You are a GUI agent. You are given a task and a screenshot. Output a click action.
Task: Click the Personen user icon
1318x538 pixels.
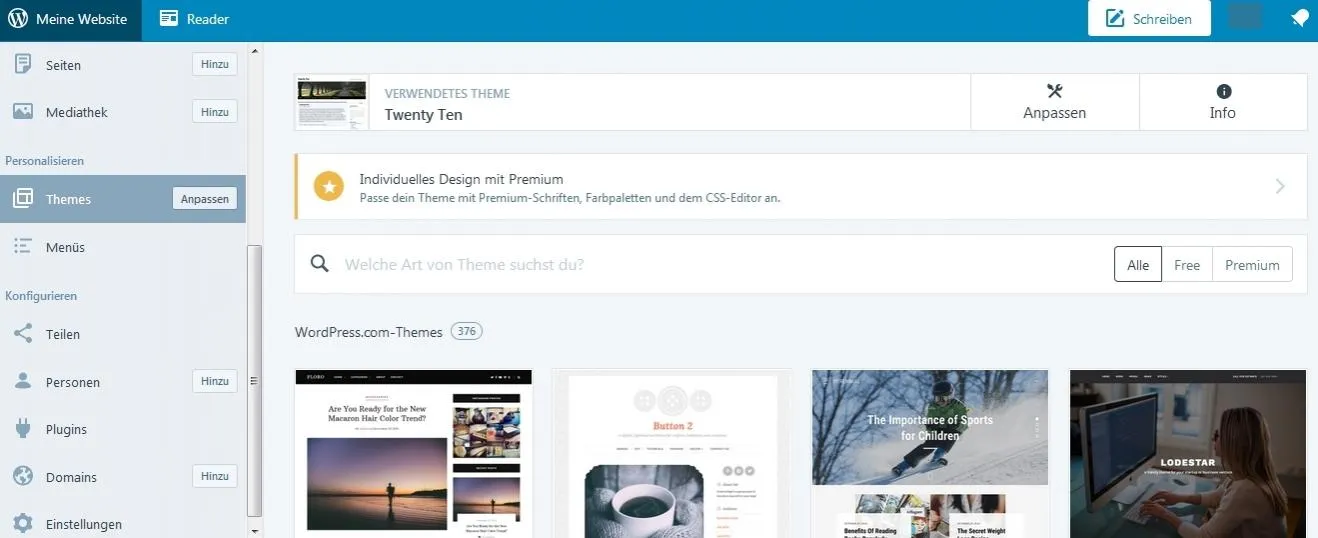pyautogui.click(x=23, y=381)
